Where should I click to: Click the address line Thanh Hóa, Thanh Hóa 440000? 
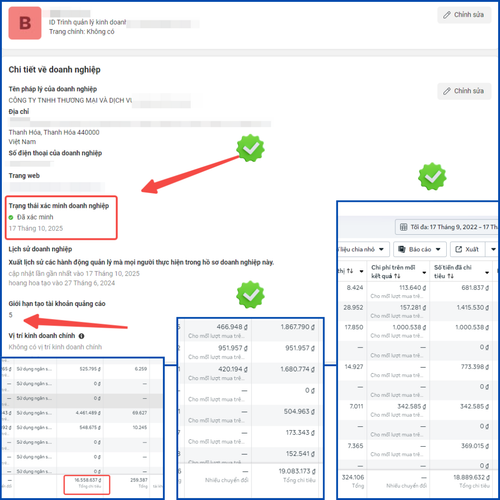(x=54, y=133)
